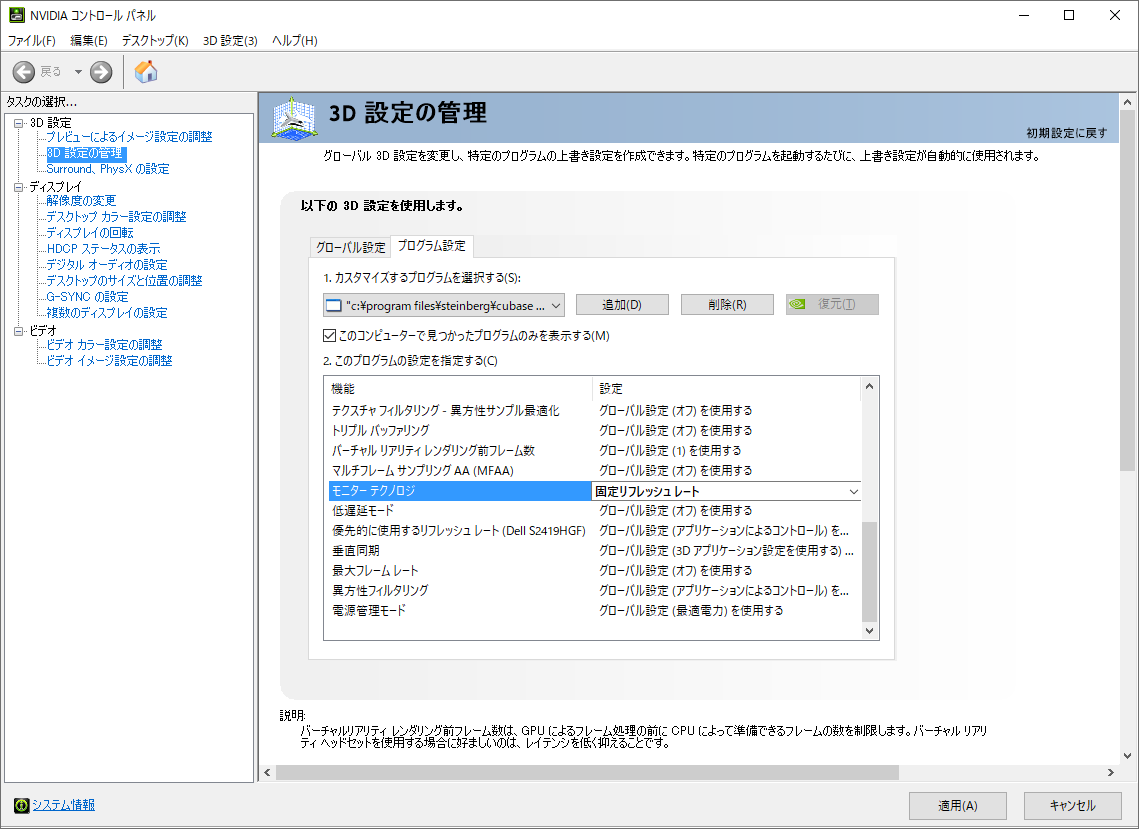Click the horizontal scrollbar thumb

click(x=587, y=772)
